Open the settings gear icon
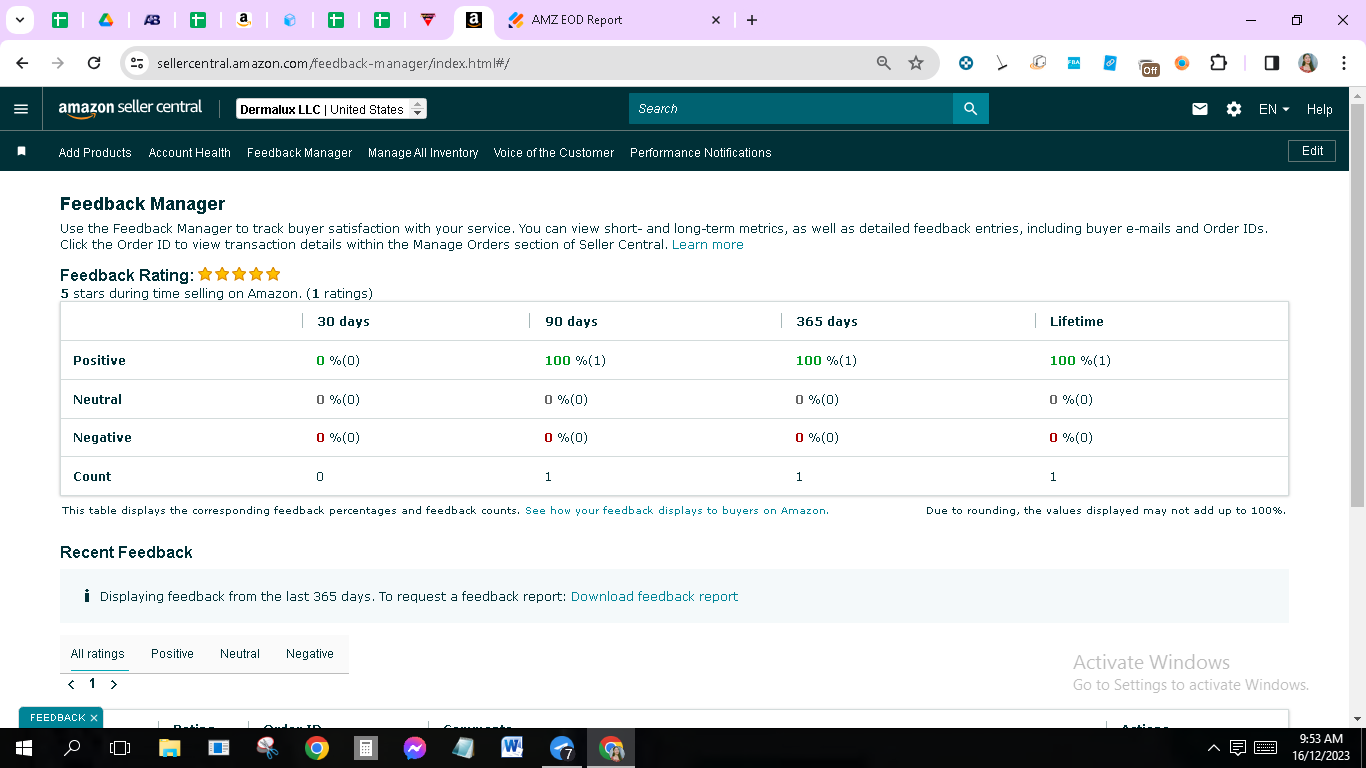This screenshot has height=768, width=1366. 1234,109
